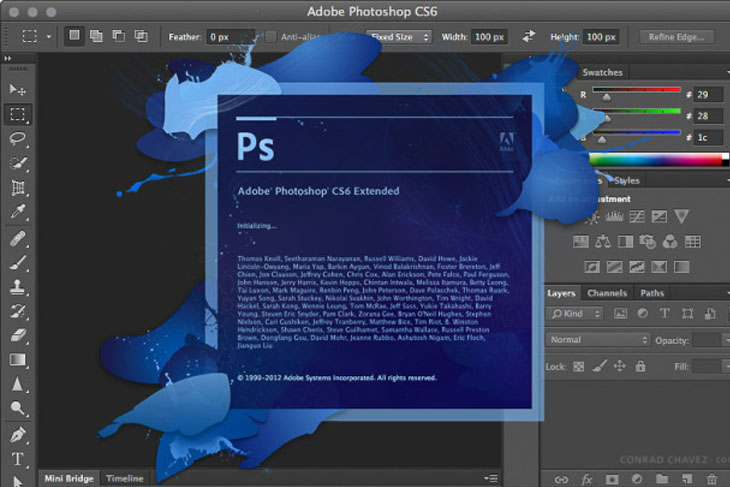Activate the Zoom tool
Image resolution: width=730 pixels, height=487 pixels.
[x=18, y=409]
